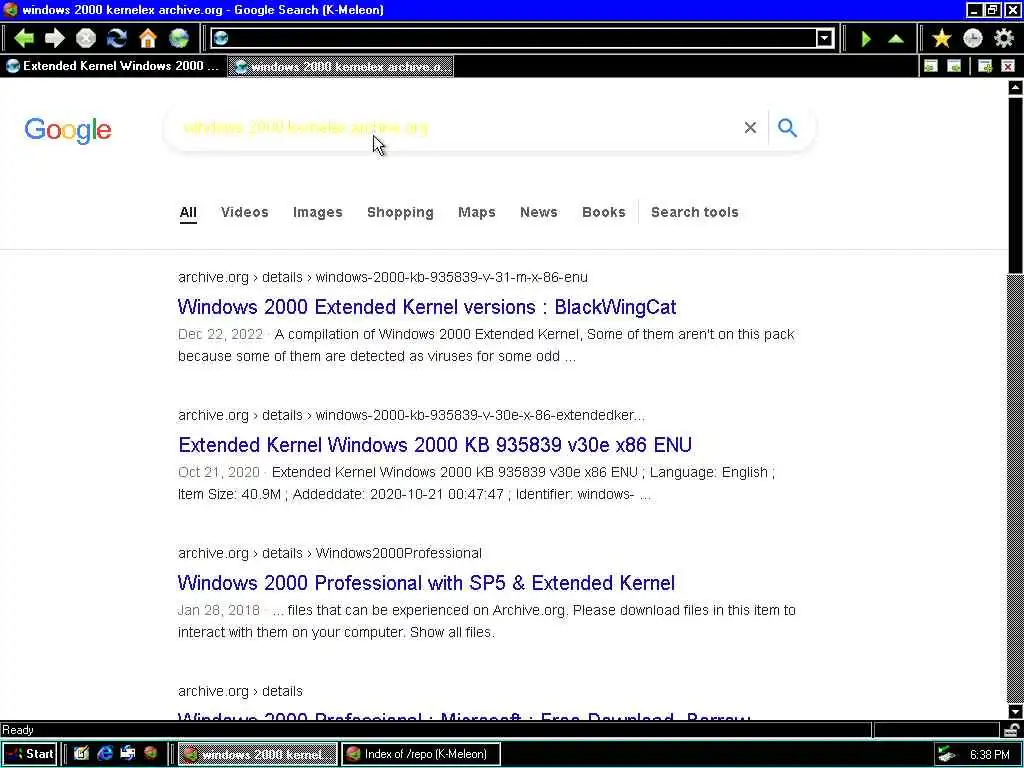
Task: Click the first Quick Launch icon beside Start
Action: (81, 754)
